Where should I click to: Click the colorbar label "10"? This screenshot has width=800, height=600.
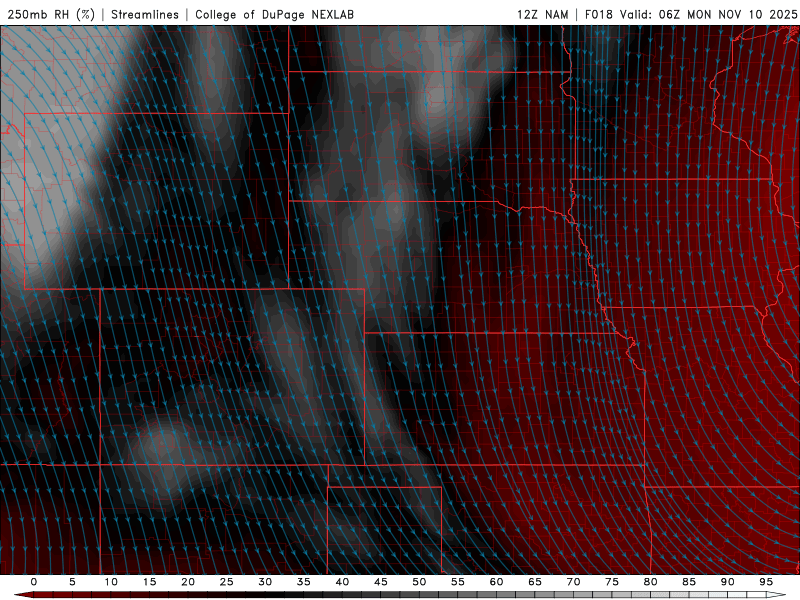pyautogui.click(x=111, y=582)
